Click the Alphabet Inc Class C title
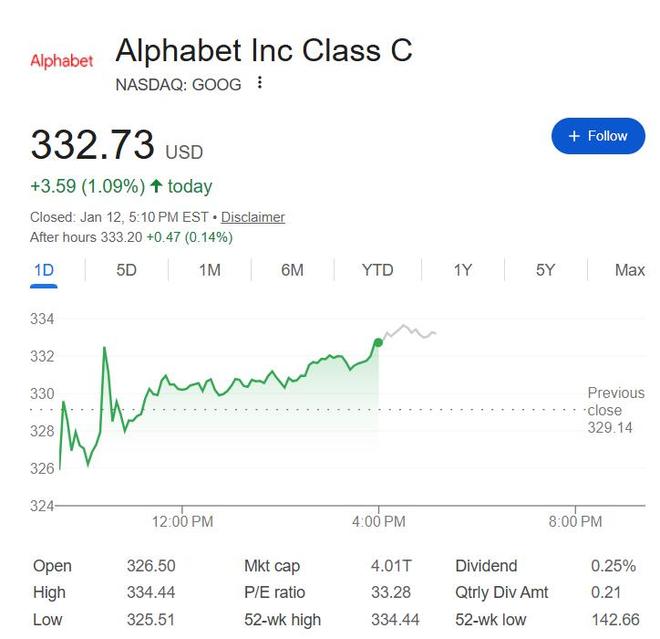Screen dimensions: 660x639 (264, 50)
